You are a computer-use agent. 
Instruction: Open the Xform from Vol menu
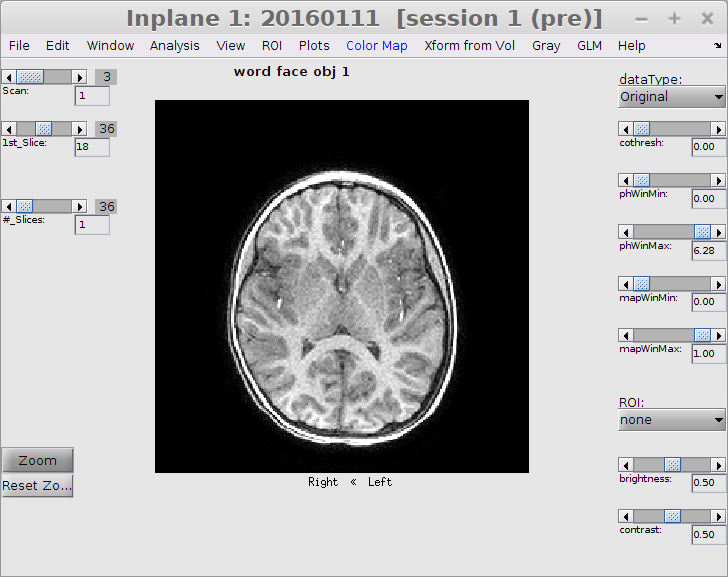[470, 46]
